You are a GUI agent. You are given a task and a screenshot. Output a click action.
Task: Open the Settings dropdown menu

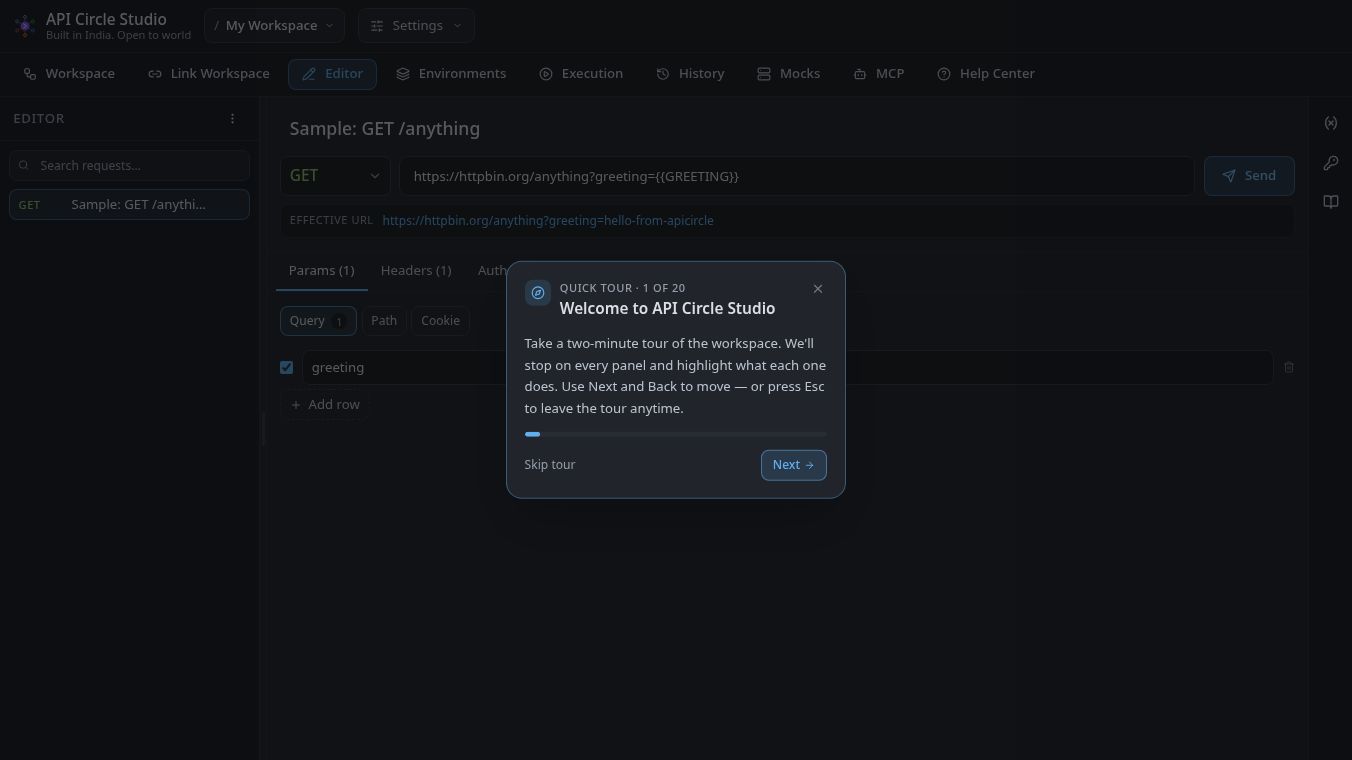pyautogui.click(x=416, y=25)
